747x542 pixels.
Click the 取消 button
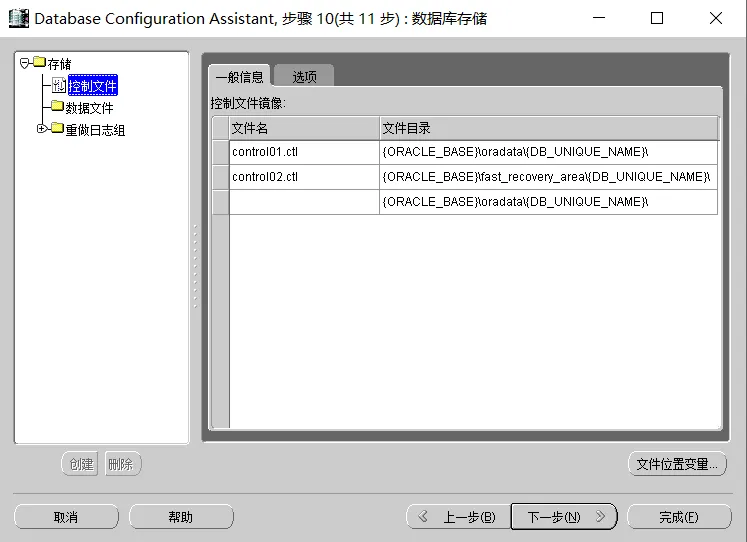coord(66,517)
